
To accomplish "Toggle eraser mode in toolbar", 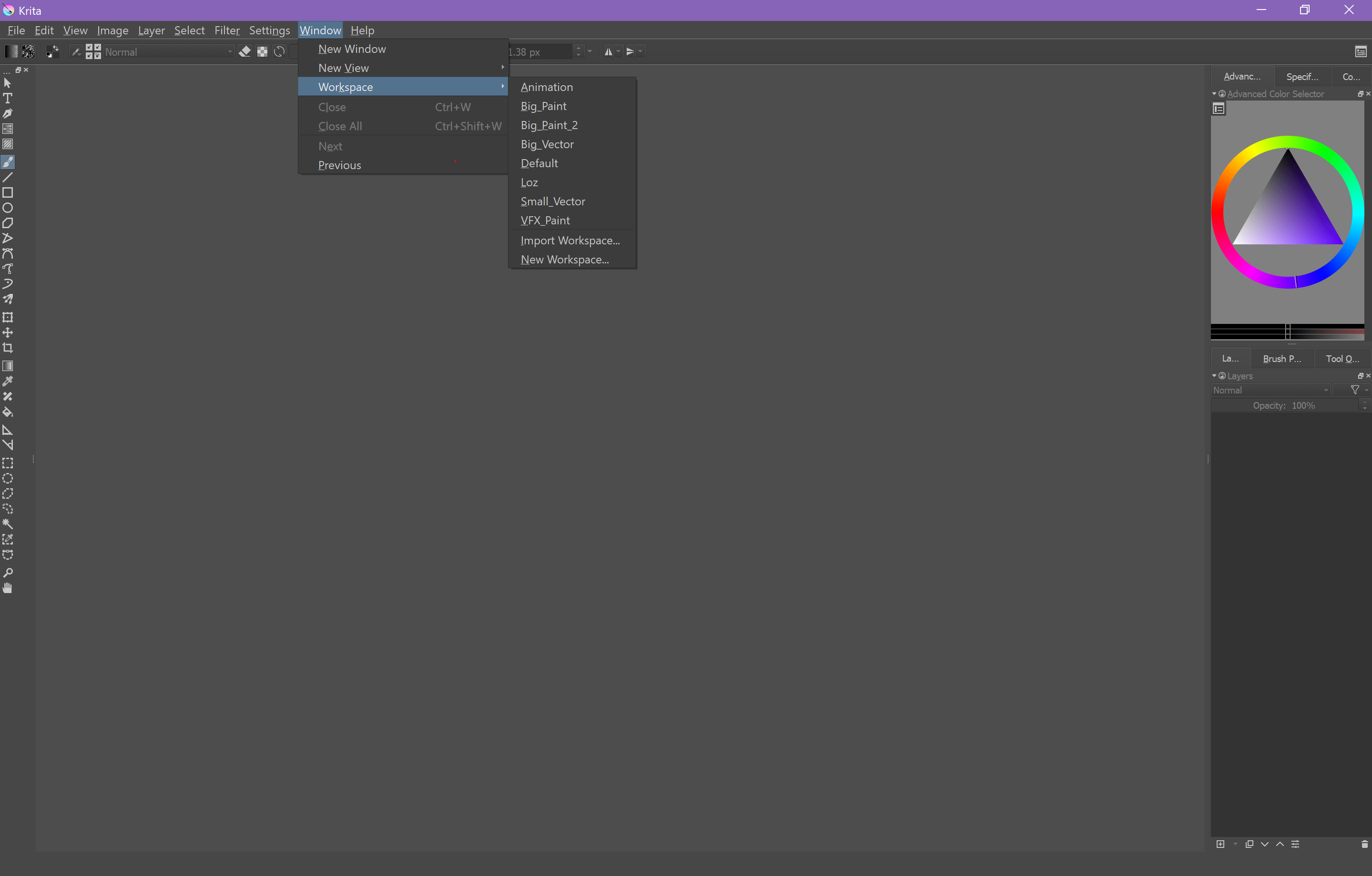I will click(245, 52).
